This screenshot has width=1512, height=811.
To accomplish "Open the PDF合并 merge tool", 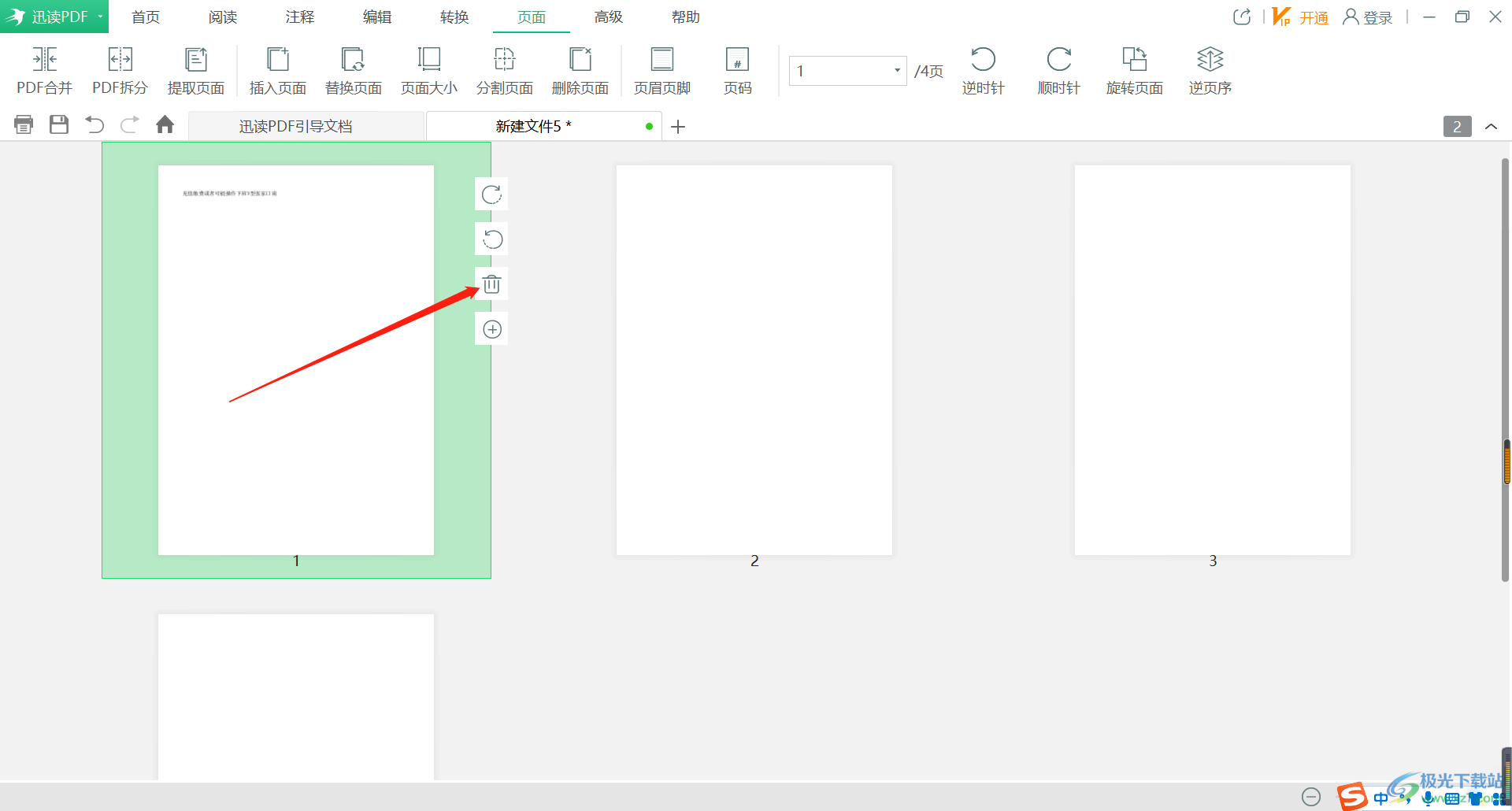I will (x=45, y=70).
